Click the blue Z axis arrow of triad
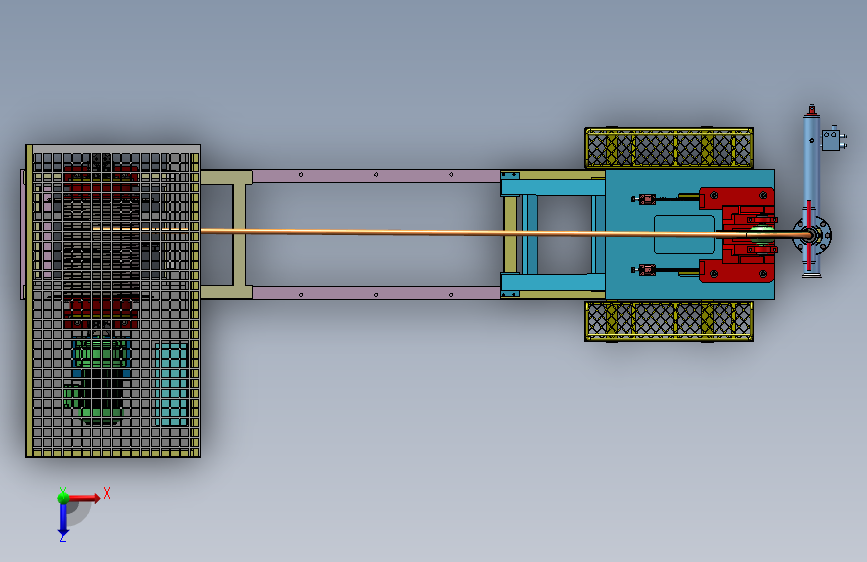 [x=63, y=521]
